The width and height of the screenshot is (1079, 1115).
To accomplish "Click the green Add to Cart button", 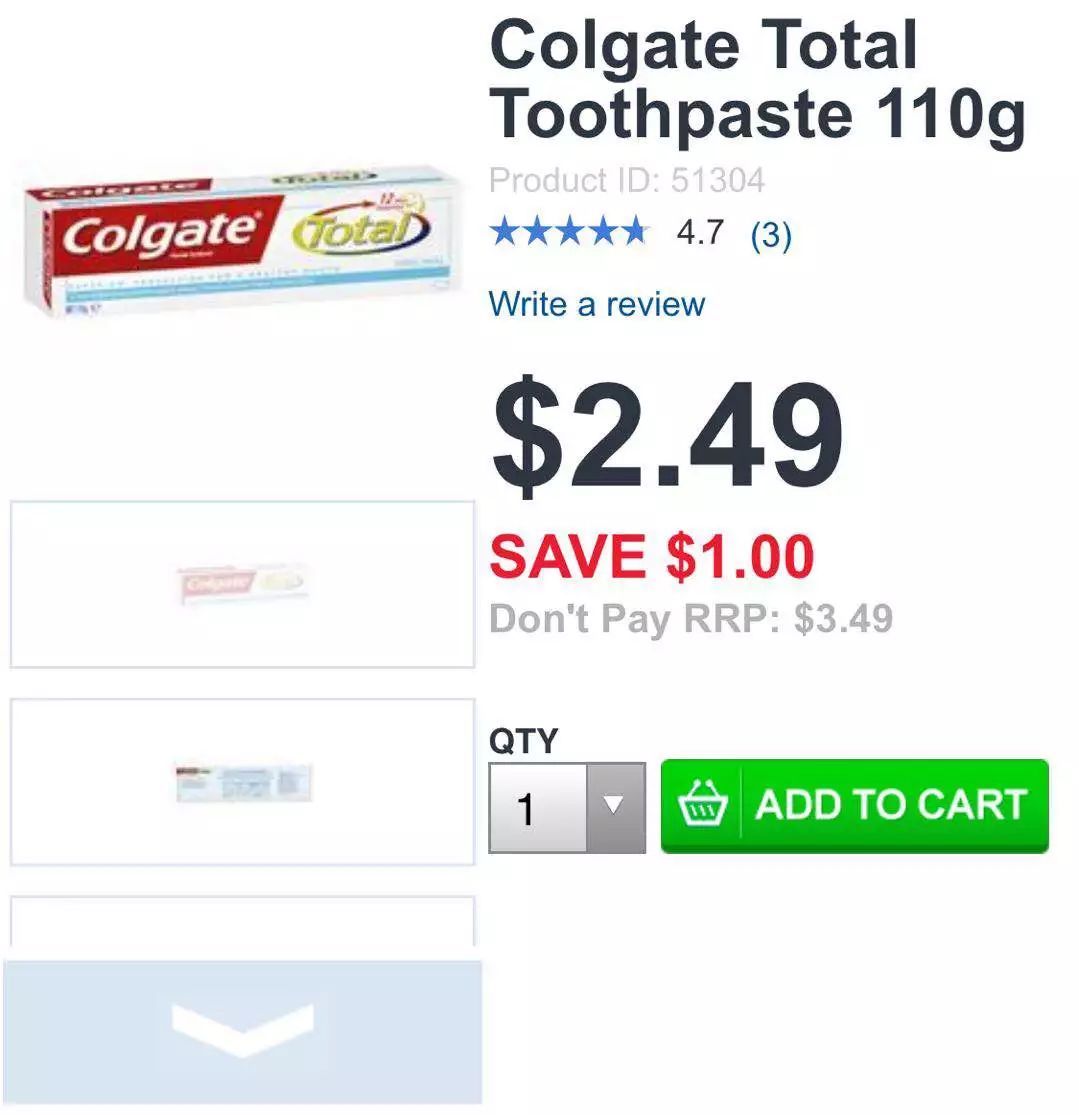I will [x=854, y=806].
